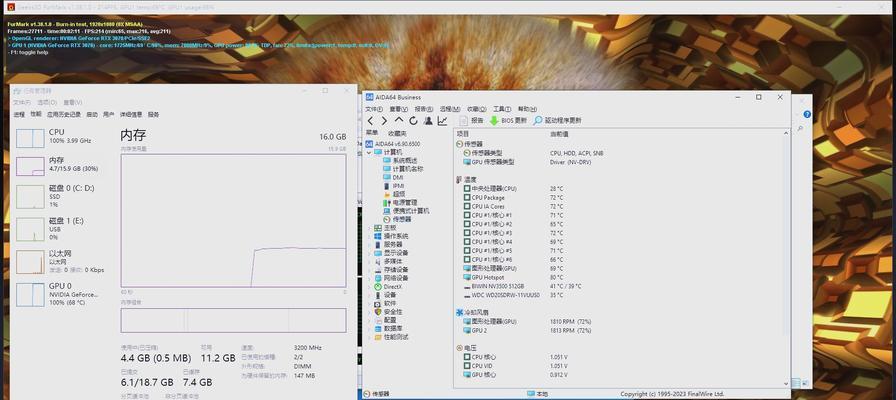Viewport: 896px width, 400px height.
Task: Open AIDA64 远程 menu
Action: point(450,109)
